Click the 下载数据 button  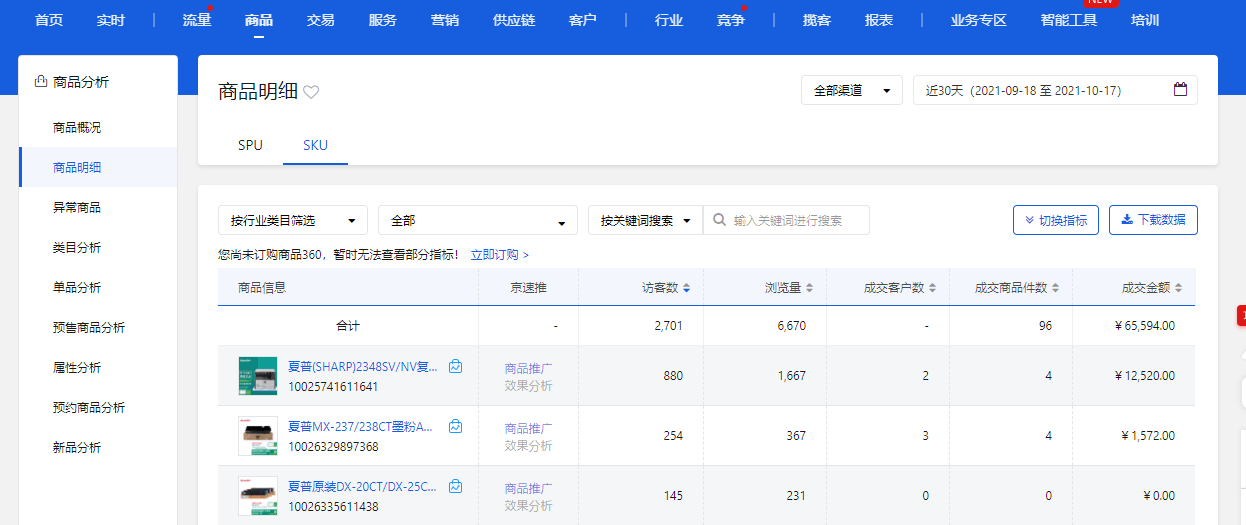coord(1153,220)
